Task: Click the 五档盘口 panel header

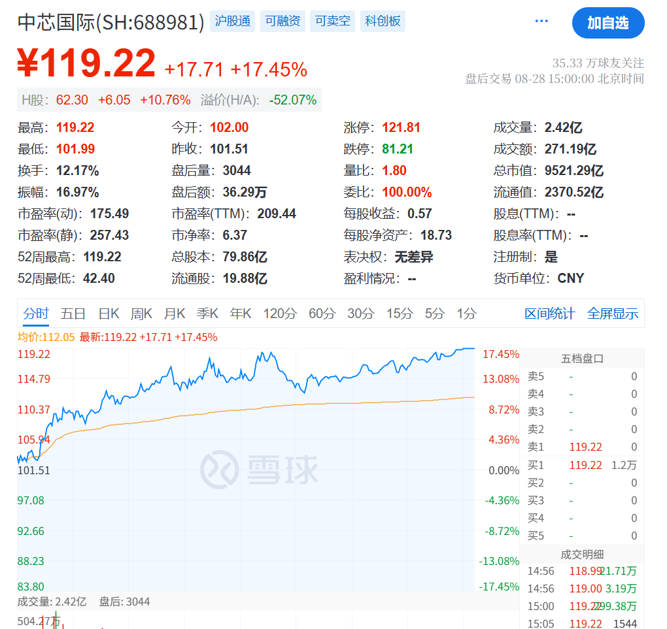Action: tap(582, 359)
